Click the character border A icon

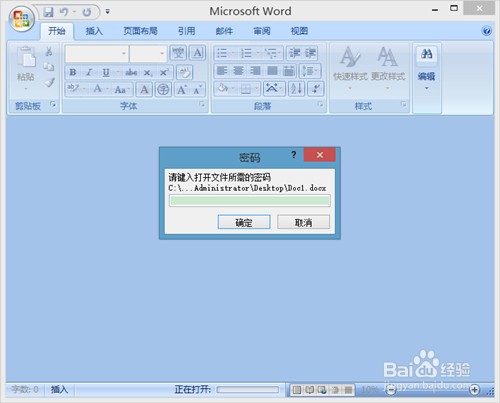click(x=198, y=53)
